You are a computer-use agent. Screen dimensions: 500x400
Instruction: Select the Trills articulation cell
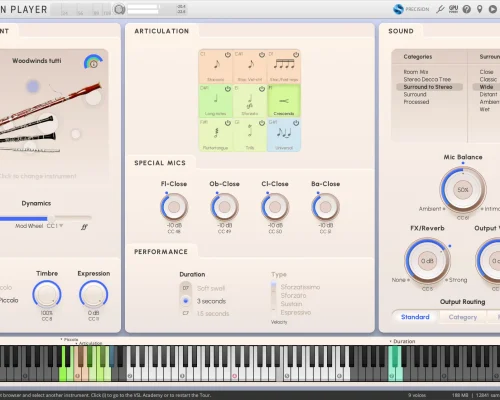(x=250, y=135)
